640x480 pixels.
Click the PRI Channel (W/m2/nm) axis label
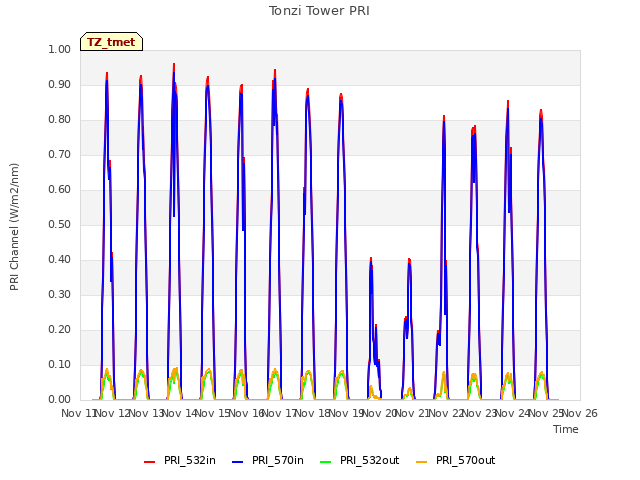(14, 227)
